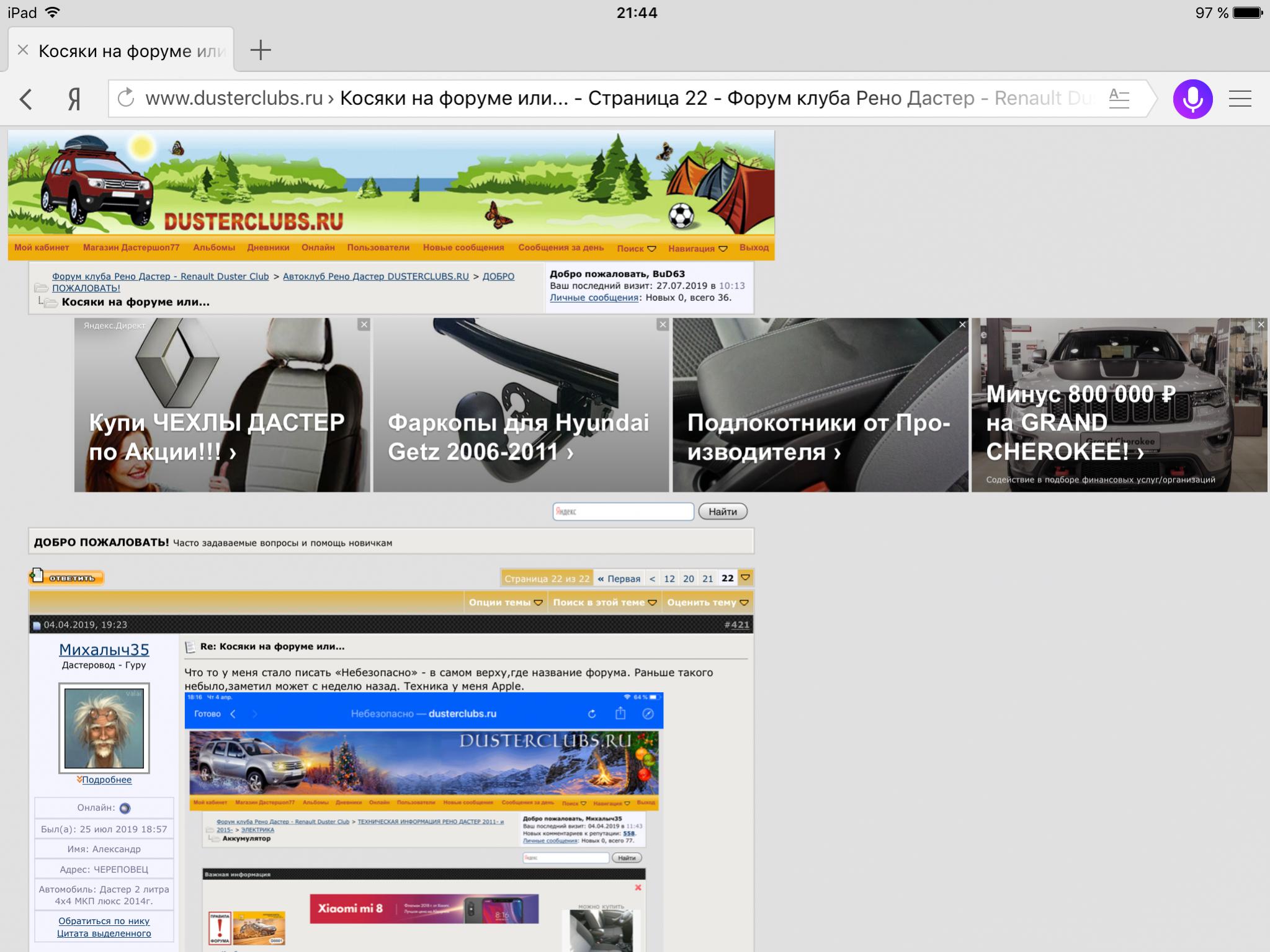
Task: Open Автоклуб Рено Дастер DUSTERCLUBS.RU breadcrumb
Action: click(376, 277)
